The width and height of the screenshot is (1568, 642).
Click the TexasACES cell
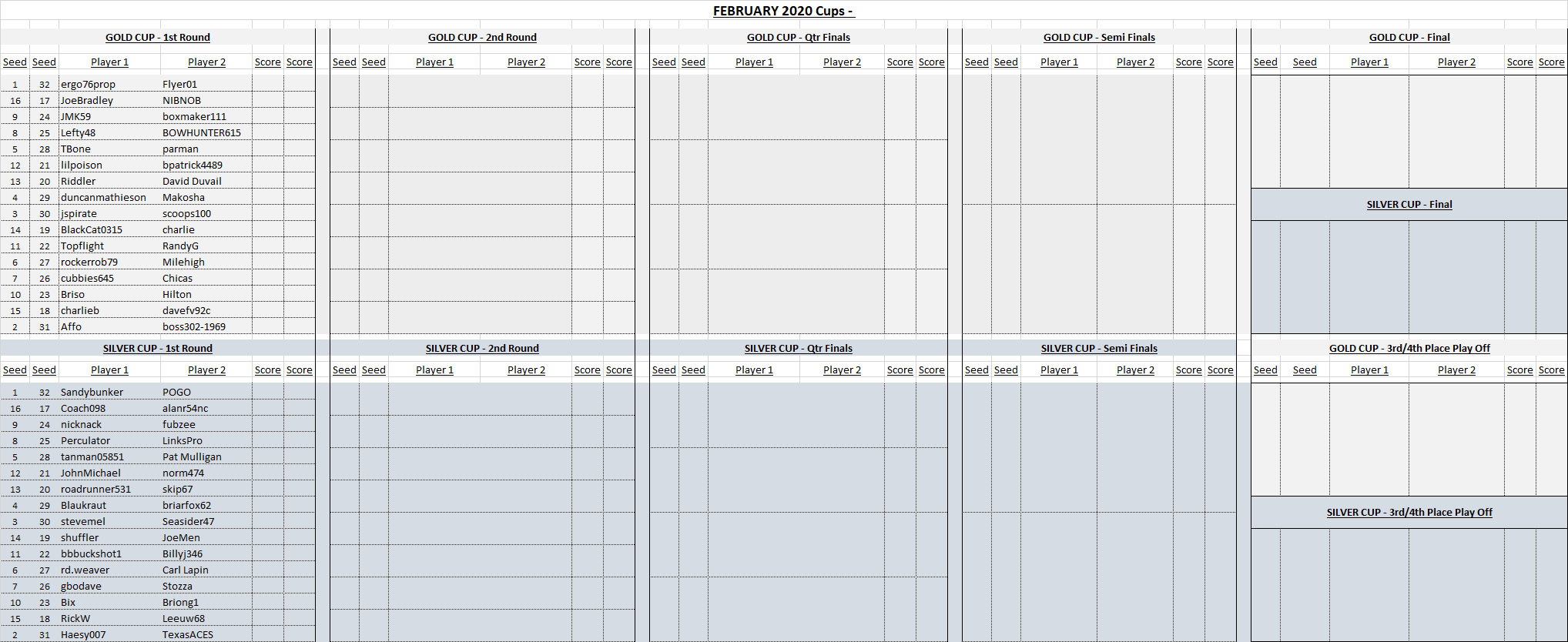[x=187, y=635]
